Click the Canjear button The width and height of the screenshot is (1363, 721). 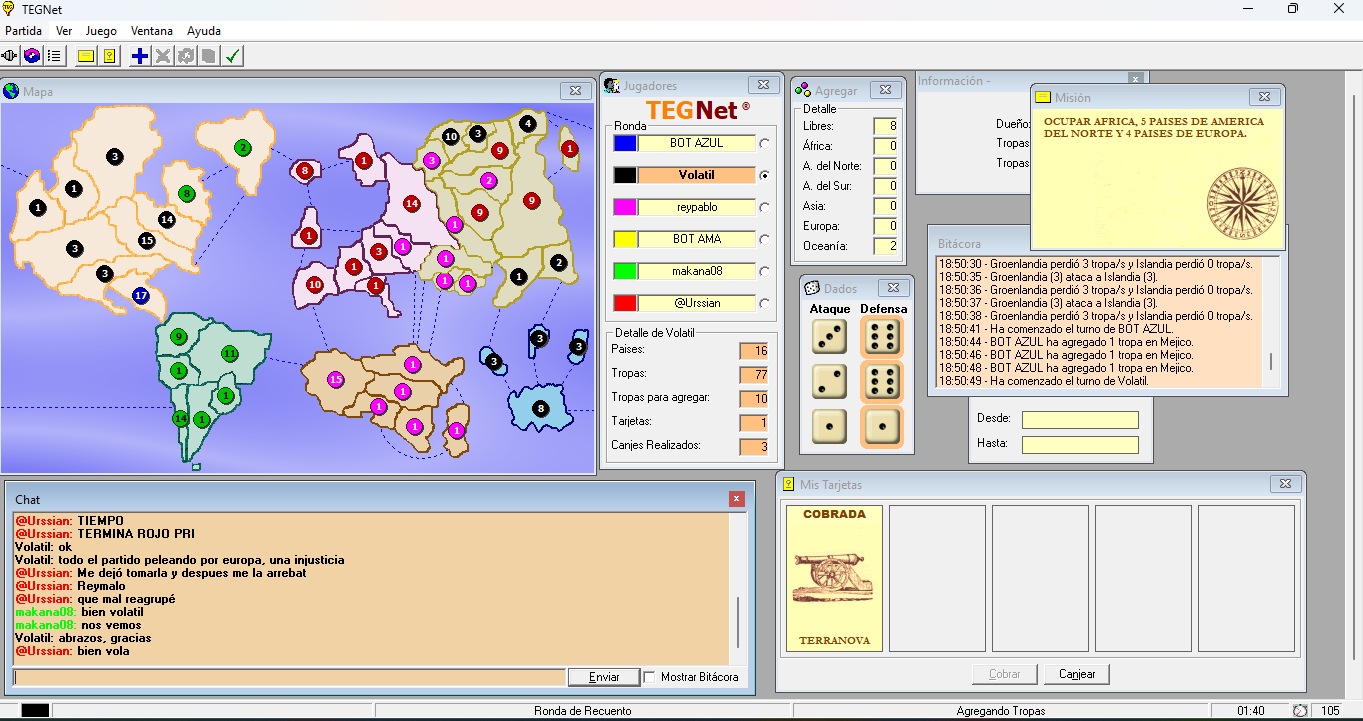(1077, 674)
